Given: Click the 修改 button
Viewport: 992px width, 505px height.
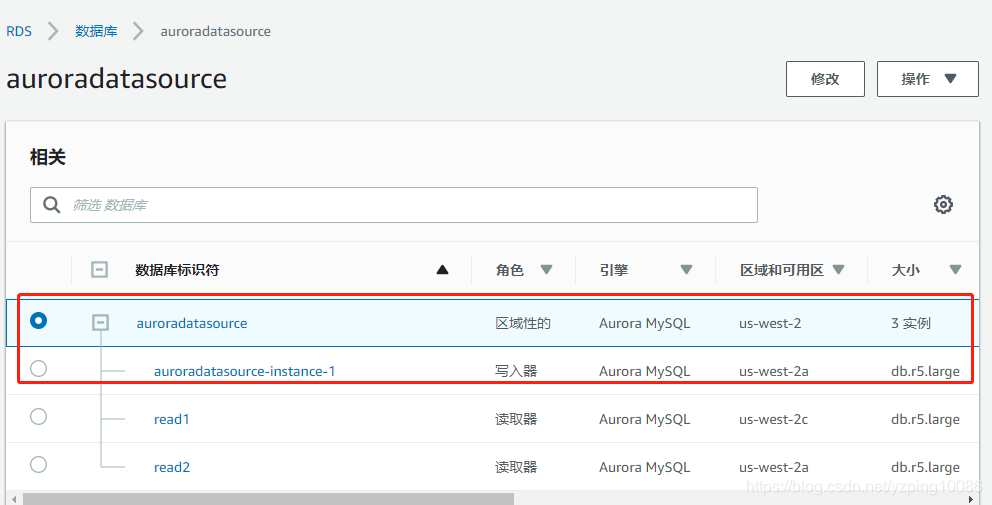Looking at the screenshot, I should (x=825, y=79).
